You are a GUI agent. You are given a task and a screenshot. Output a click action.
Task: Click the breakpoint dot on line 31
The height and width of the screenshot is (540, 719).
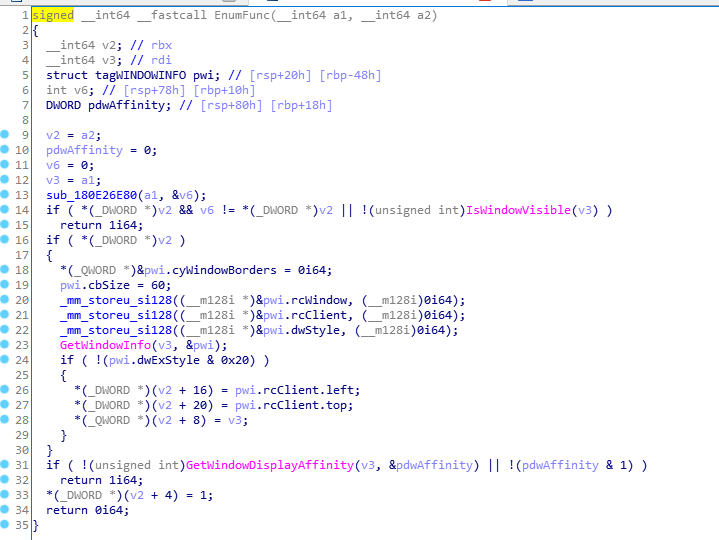coord(6,464)
